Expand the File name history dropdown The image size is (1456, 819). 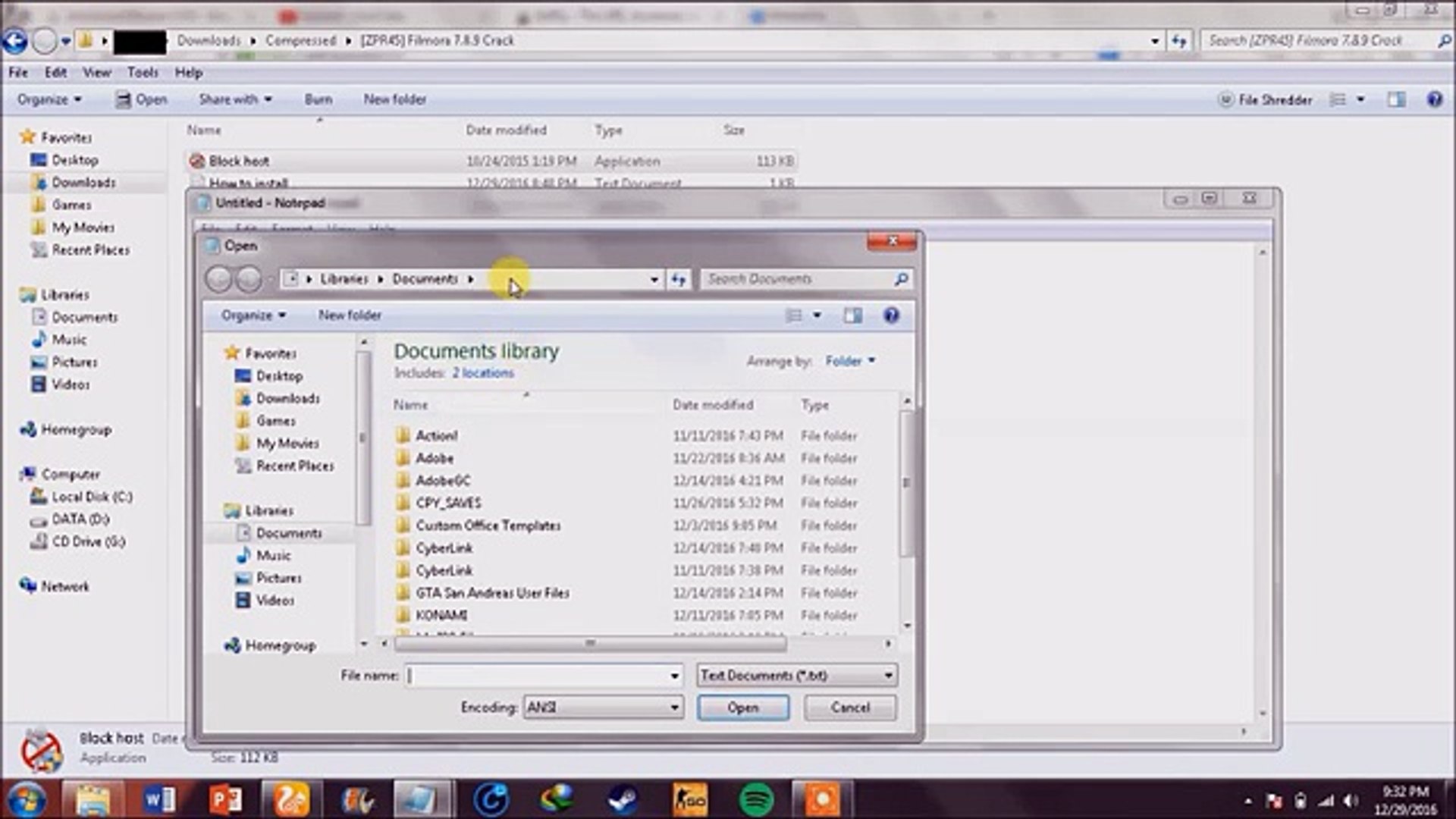click(x=674, y=676)
